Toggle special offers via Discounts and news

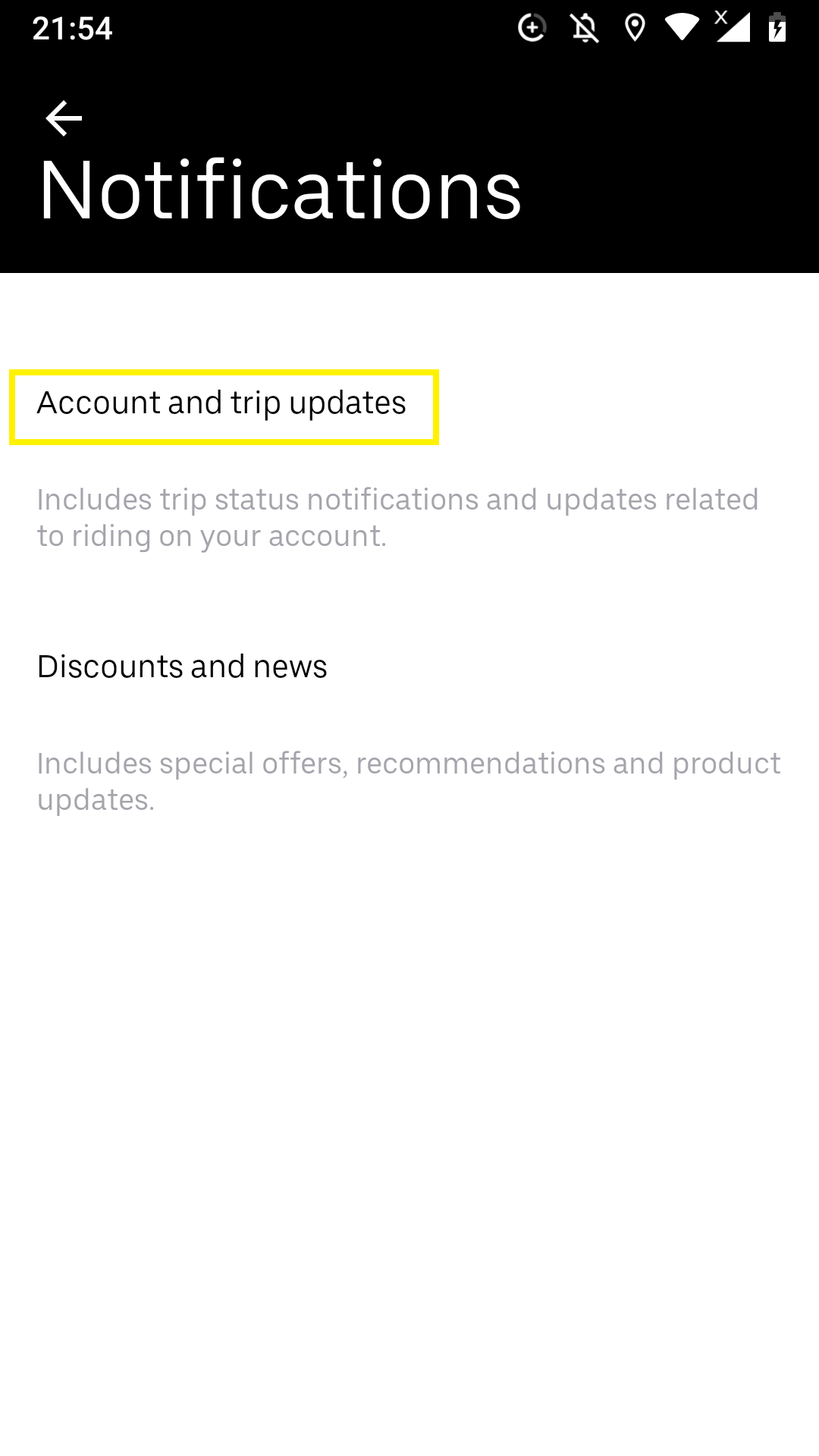[182, 667]
